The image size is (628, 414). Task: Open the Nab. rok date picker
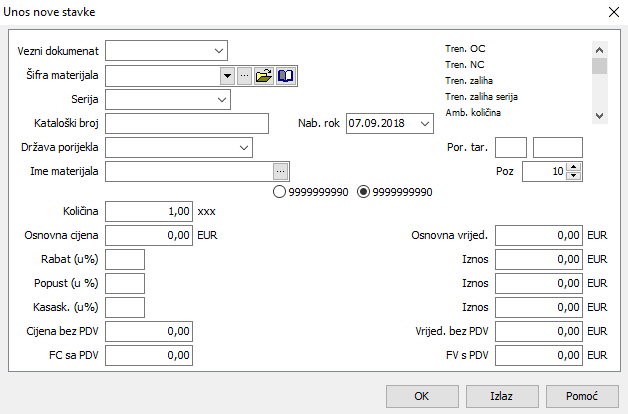click(x=425, y=123)
